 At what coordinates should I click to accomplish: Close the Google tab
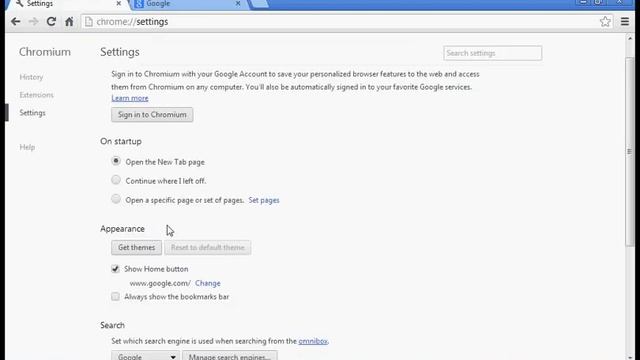pos(238,3)
